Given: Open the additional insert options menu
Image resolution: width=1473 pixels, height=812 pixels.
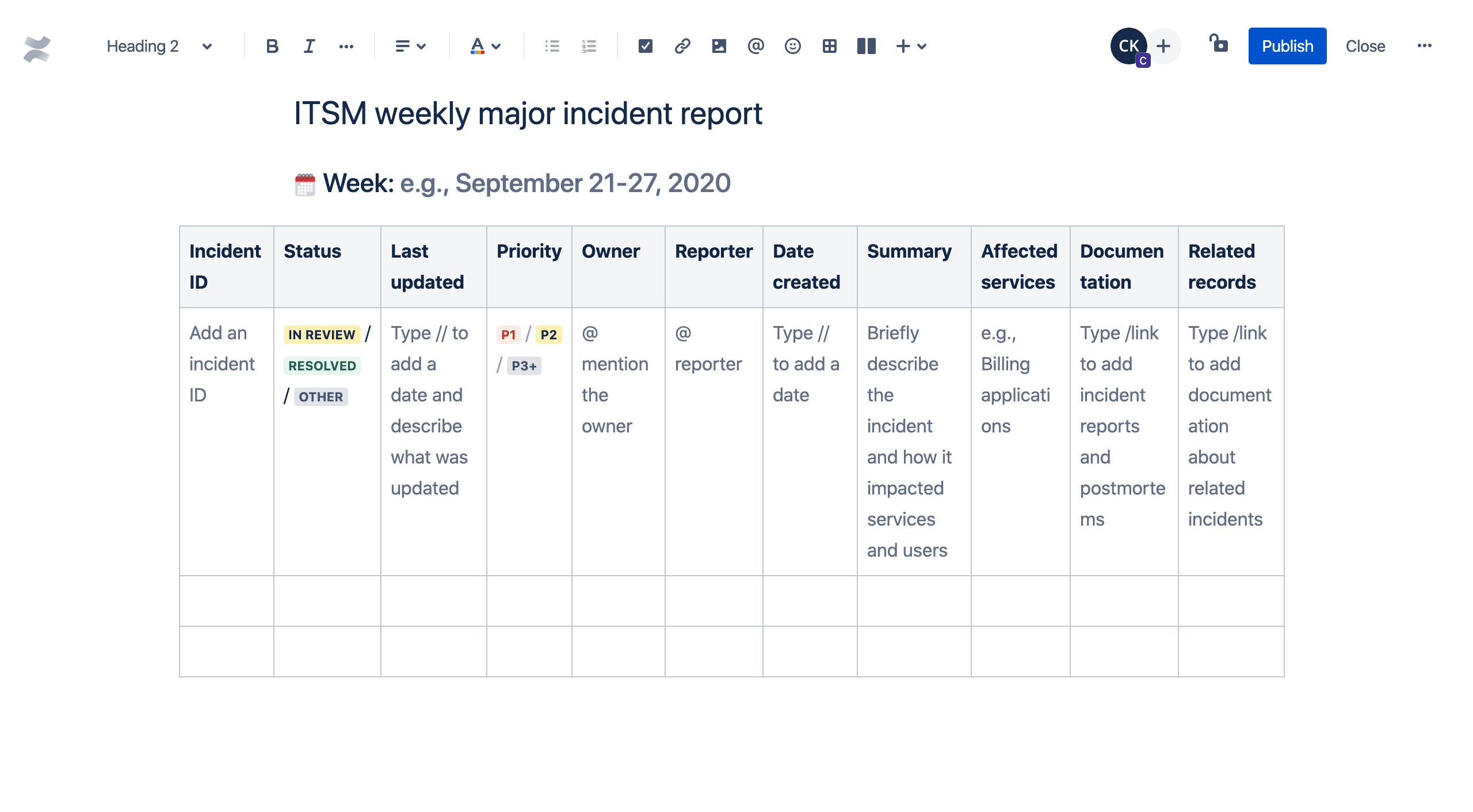Looking at the screenshot, I should point(921,45).
